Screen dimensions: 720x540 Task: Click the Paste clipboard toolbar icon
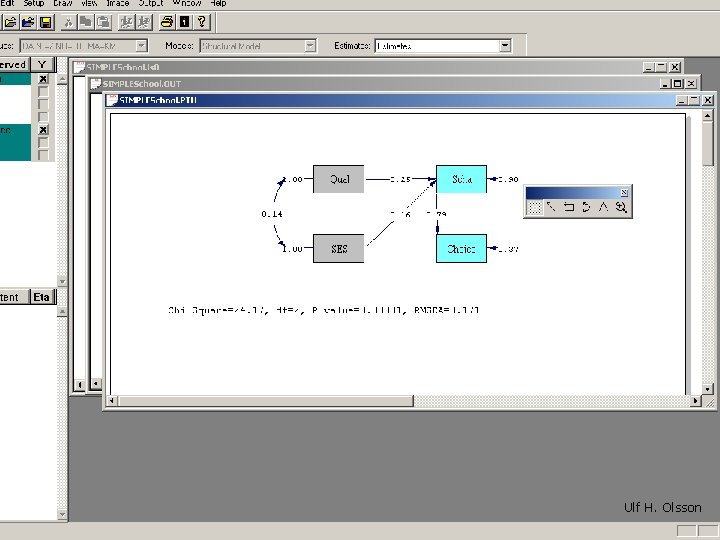(x=103, y=22)
